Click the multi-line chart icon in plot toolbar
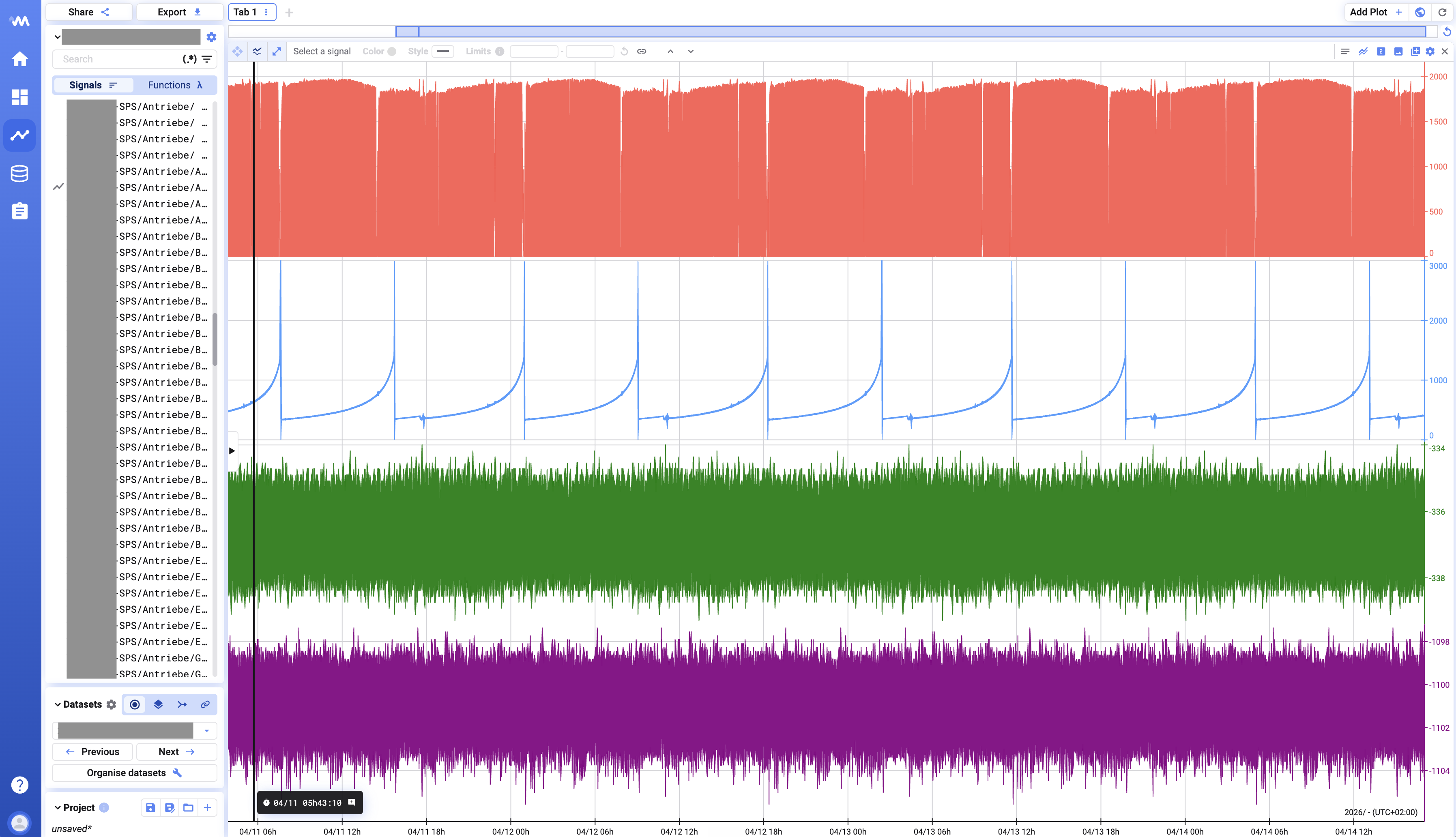Viewport: 1456px width, 837px height. tap(1363, 51)
